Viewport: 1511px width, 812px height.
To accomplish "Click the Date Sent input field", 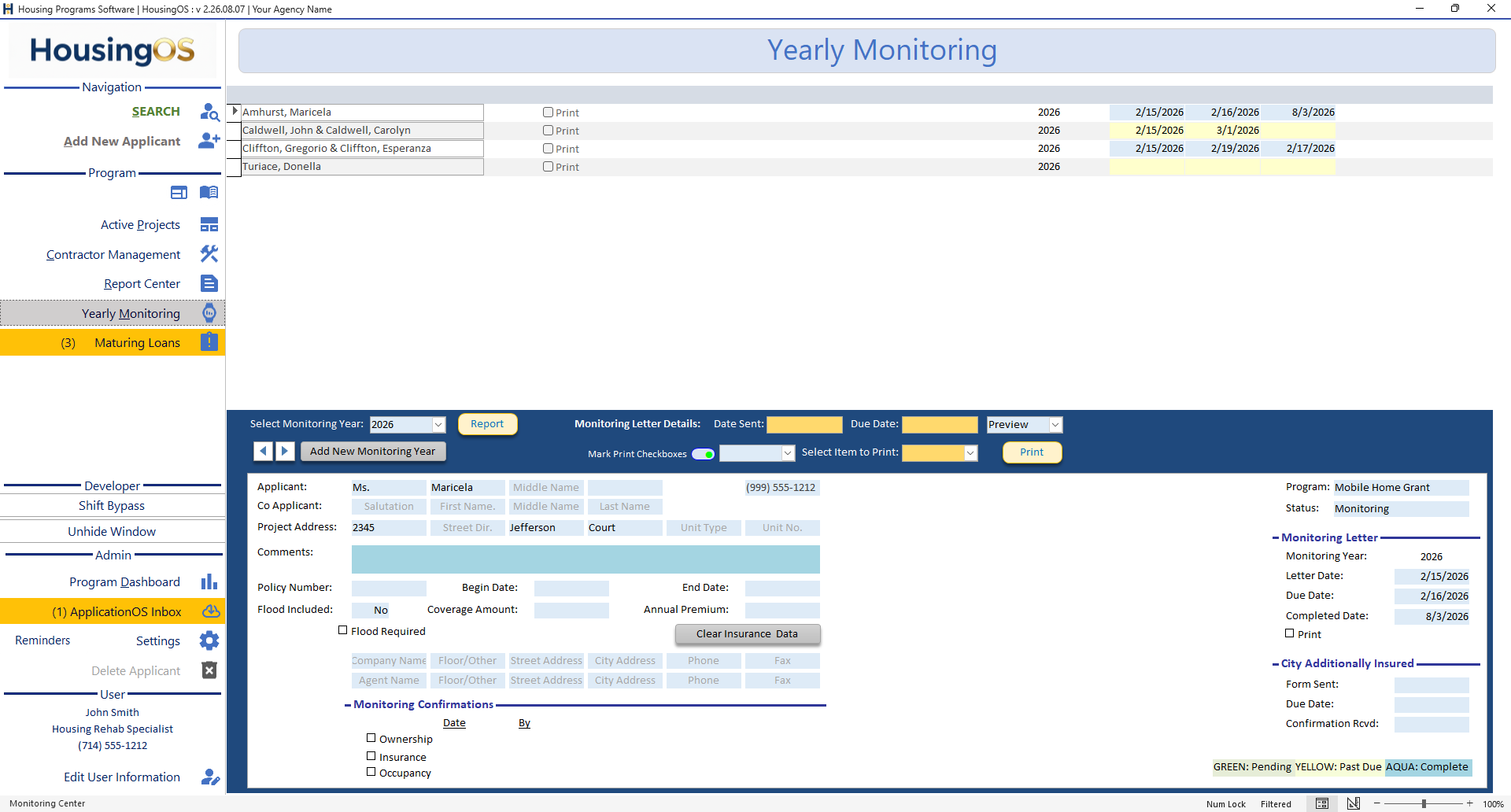I will pos(804,425).
